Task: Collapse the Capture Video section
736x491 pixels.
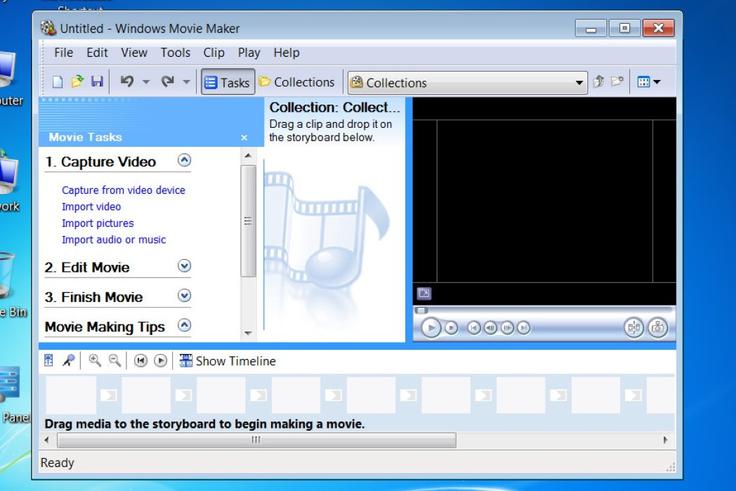Action: (184, 161)
